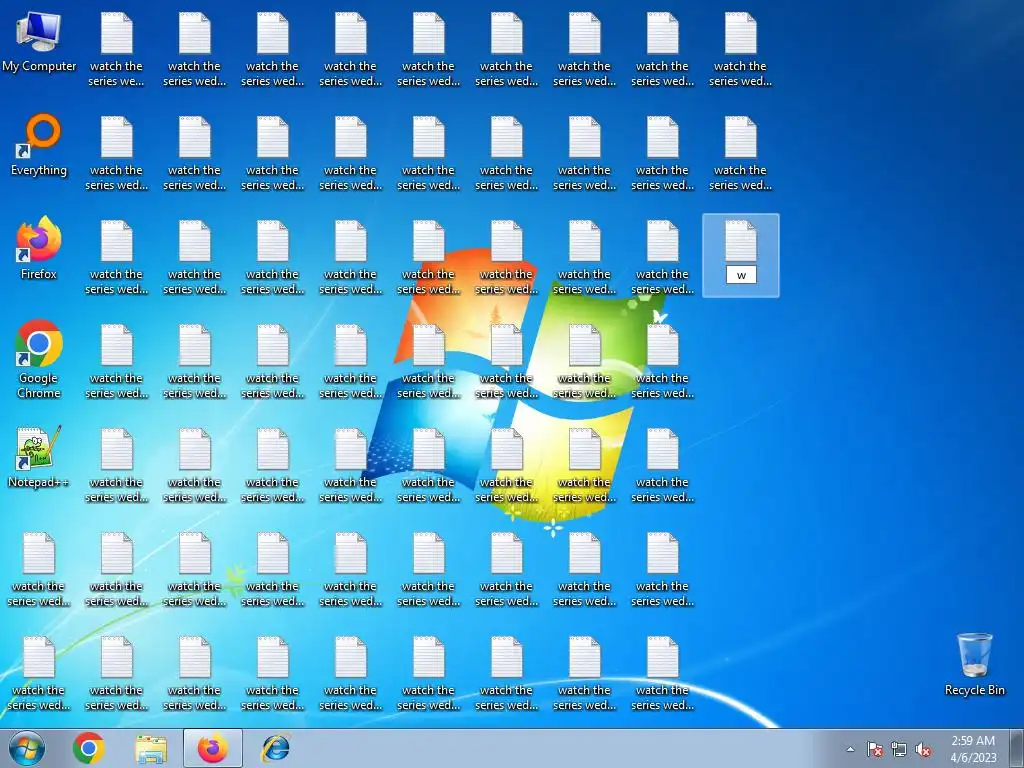
Task: Click the highlighted file icon being renamed
Action: pos(741,241)
